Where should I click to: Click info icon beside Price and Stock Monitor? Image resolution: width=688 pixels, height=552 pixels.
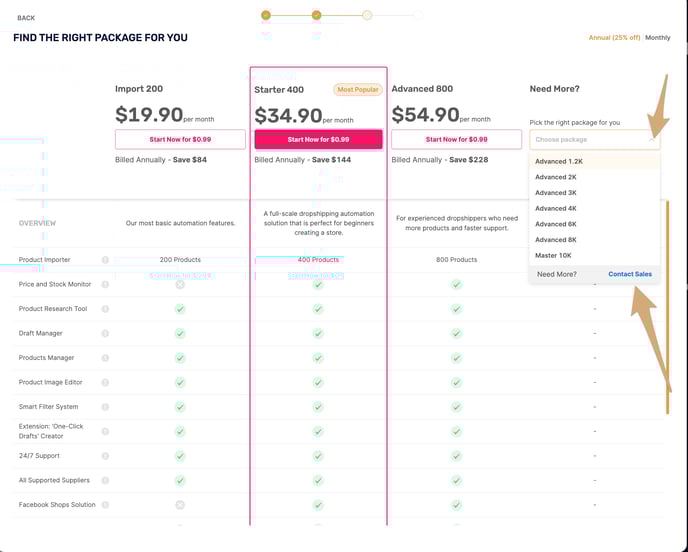point(105,284)
